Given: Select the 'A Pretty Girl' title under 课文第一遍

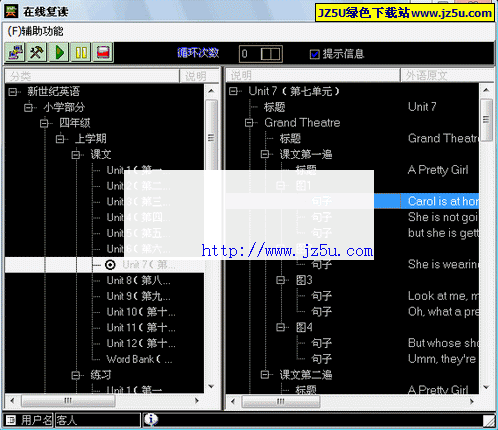Looking at the screenshot, I should point(438,170).
